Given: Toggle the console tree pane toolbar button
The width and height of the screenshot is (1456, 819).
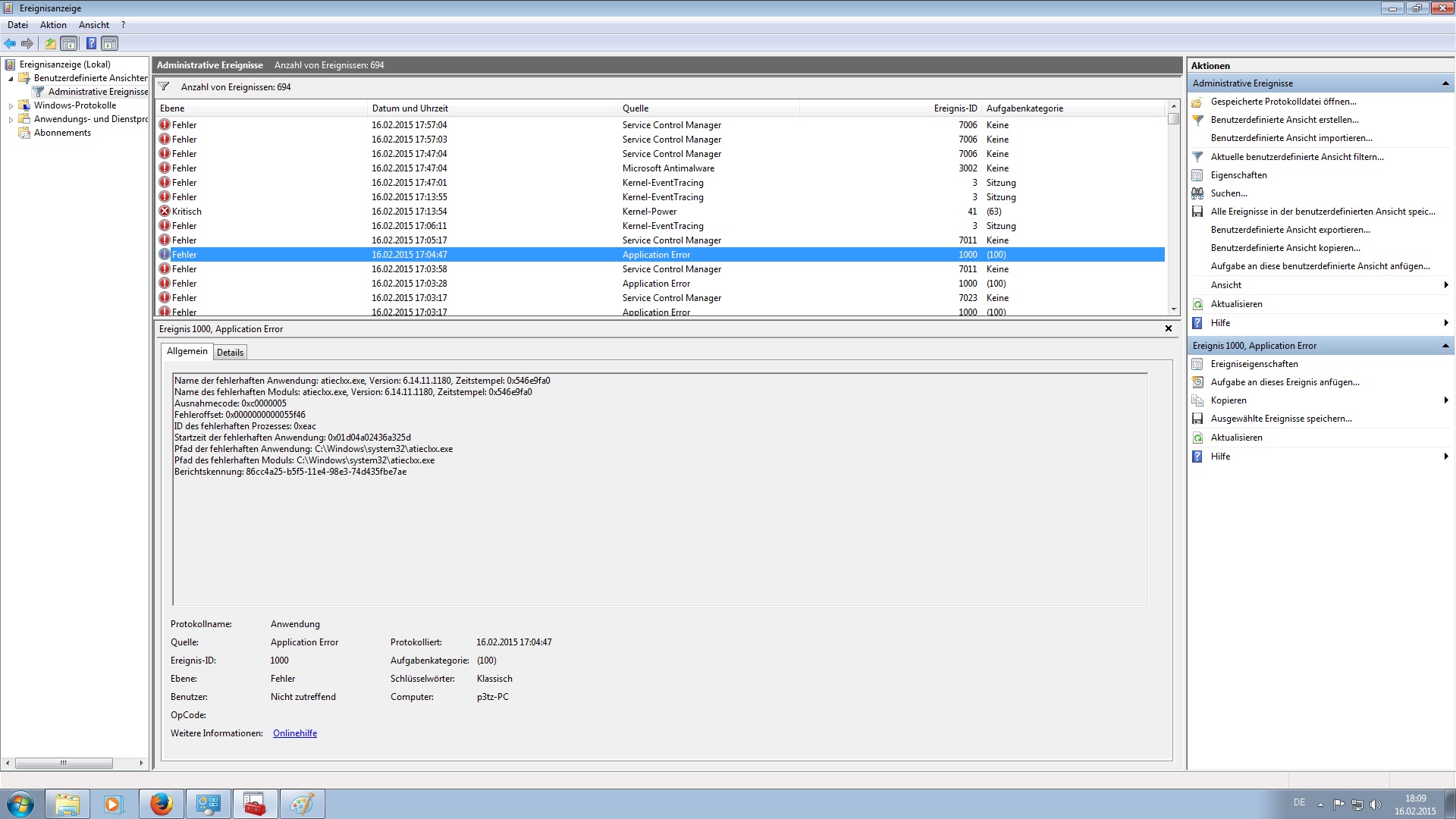Looking at the screenshot, I should coord(69,43).
